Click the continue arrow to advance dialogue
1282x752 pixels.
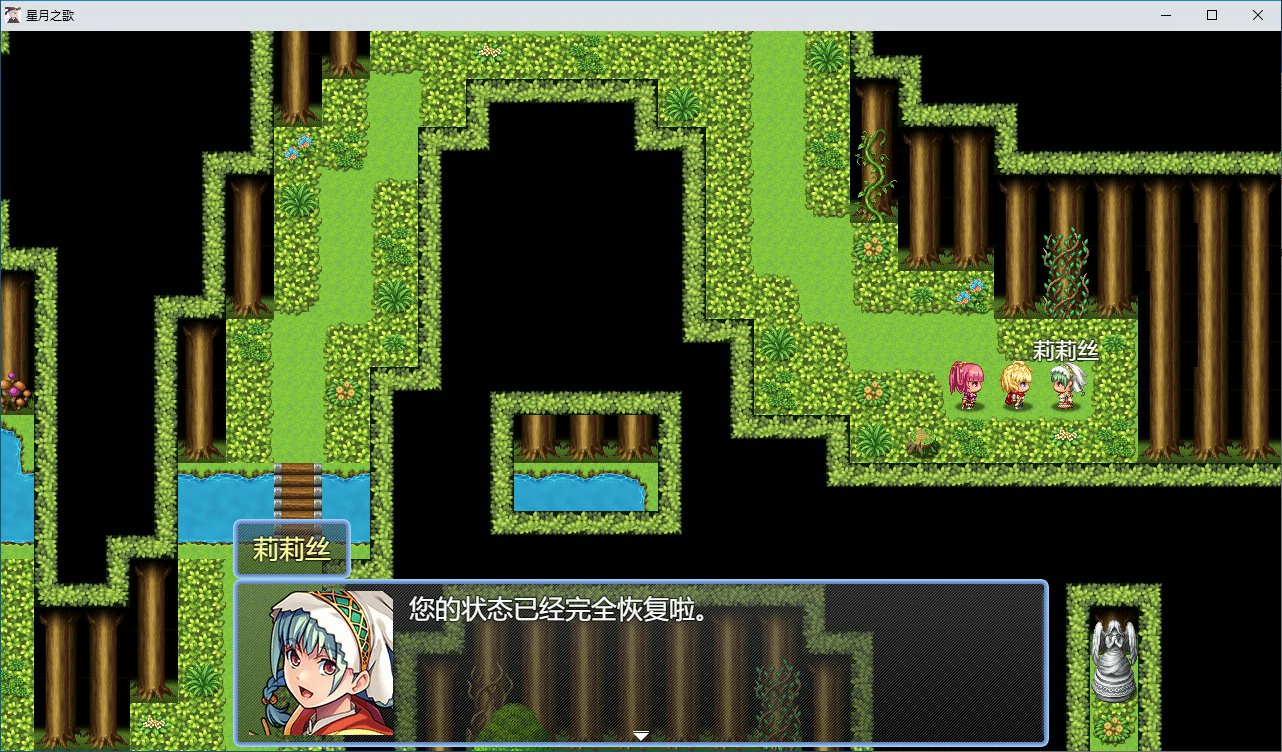click(x=640, y=733)
